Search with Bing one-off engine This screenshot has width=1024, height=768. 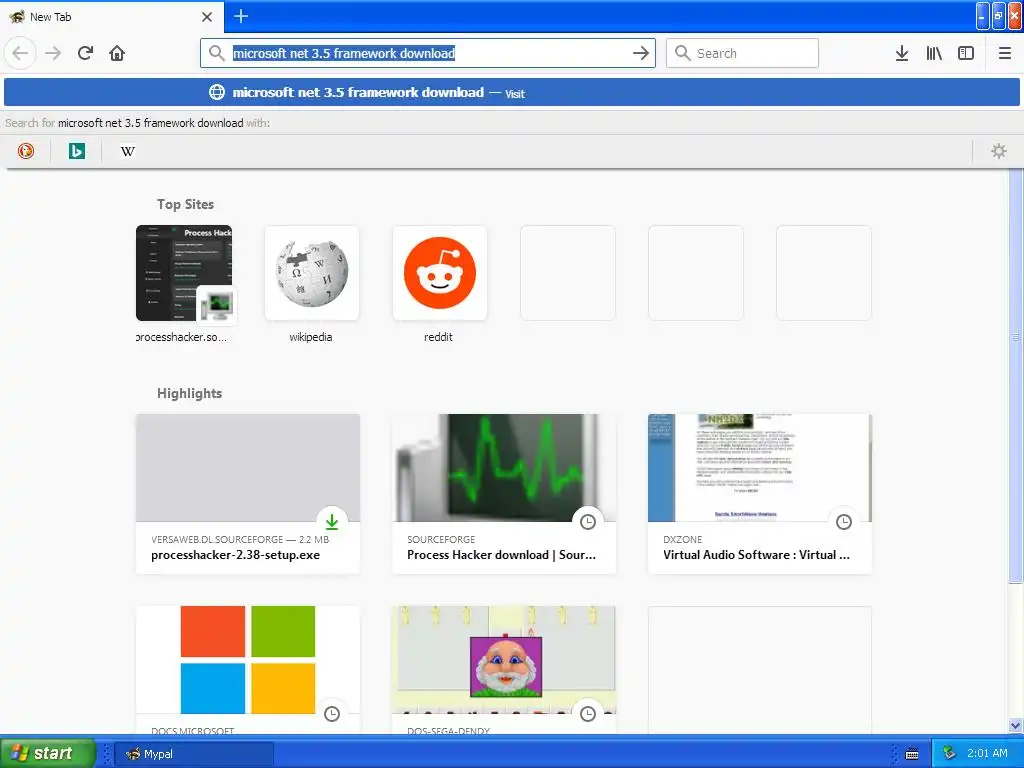click(76, 151)
